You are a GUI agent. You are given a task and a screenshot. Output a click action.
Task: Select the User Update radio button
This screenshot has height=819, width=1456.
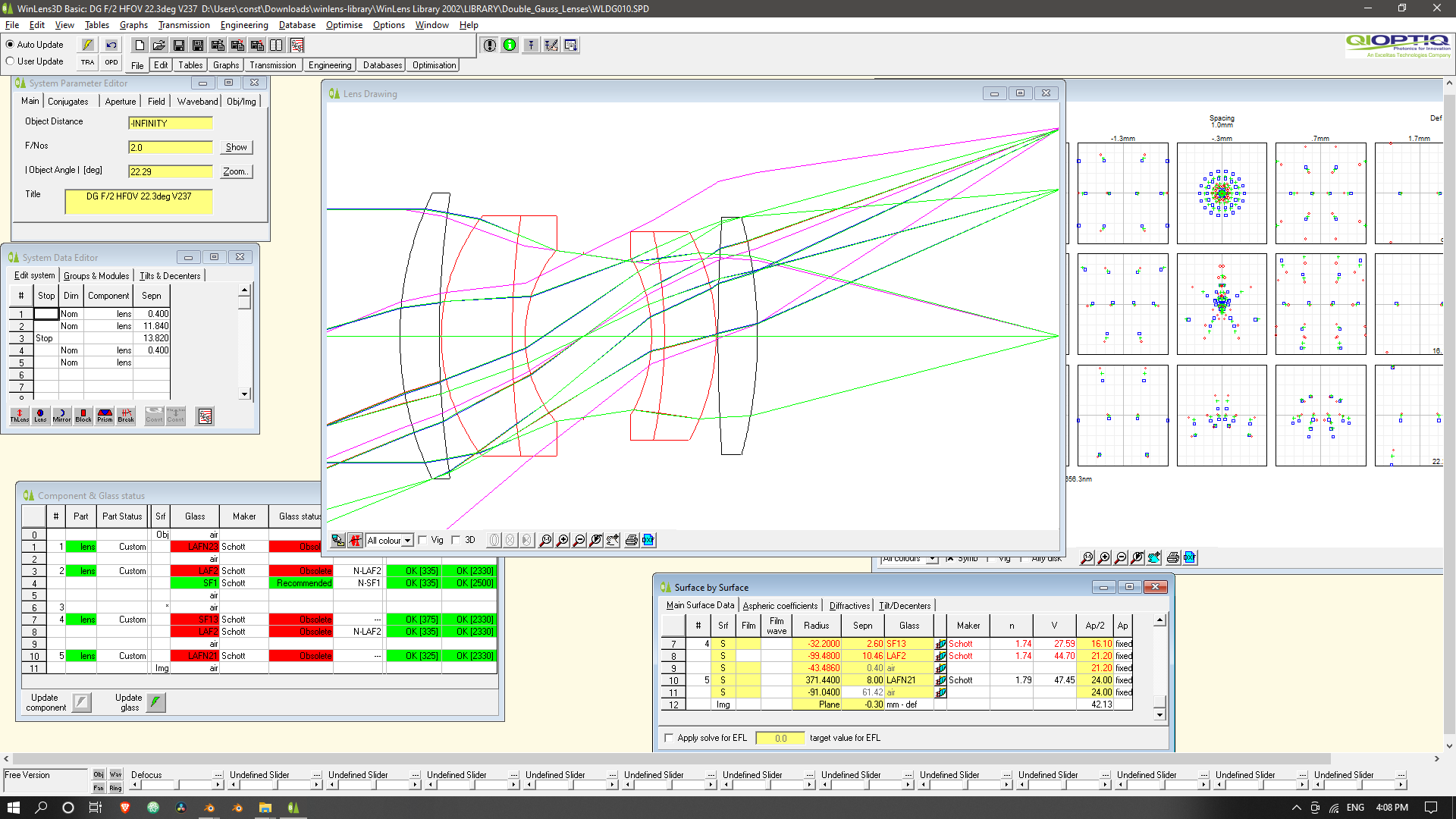tap(11, 61)
